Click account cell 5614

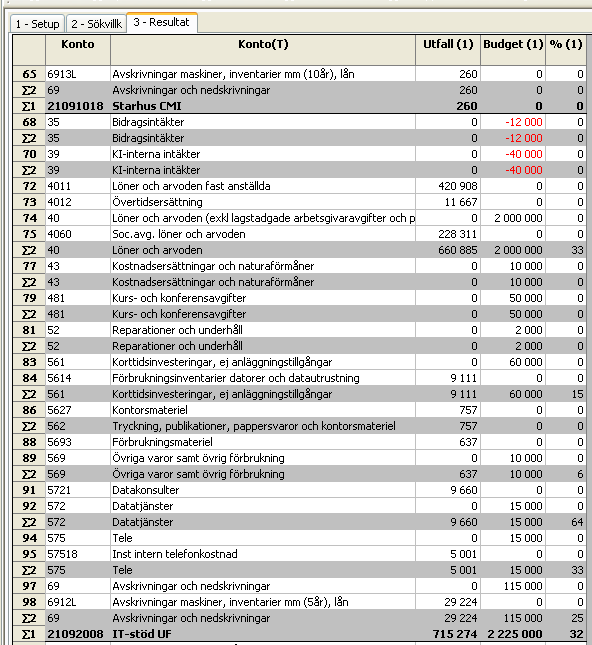click(x=78, y=378)
